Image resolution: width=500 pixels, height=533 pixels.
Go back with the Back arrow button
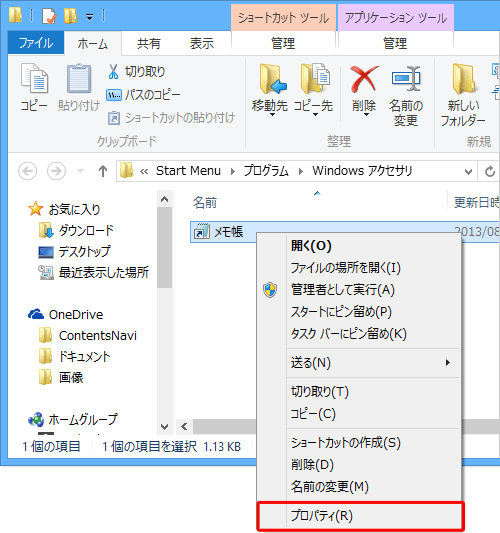click(28, 171)
